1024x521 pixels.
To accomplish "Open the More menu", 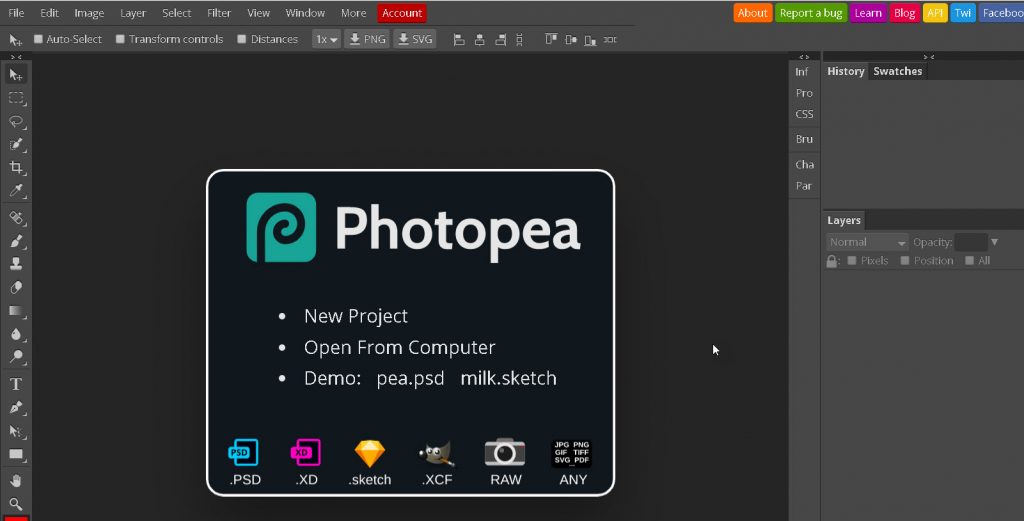I will coord(353,13).
